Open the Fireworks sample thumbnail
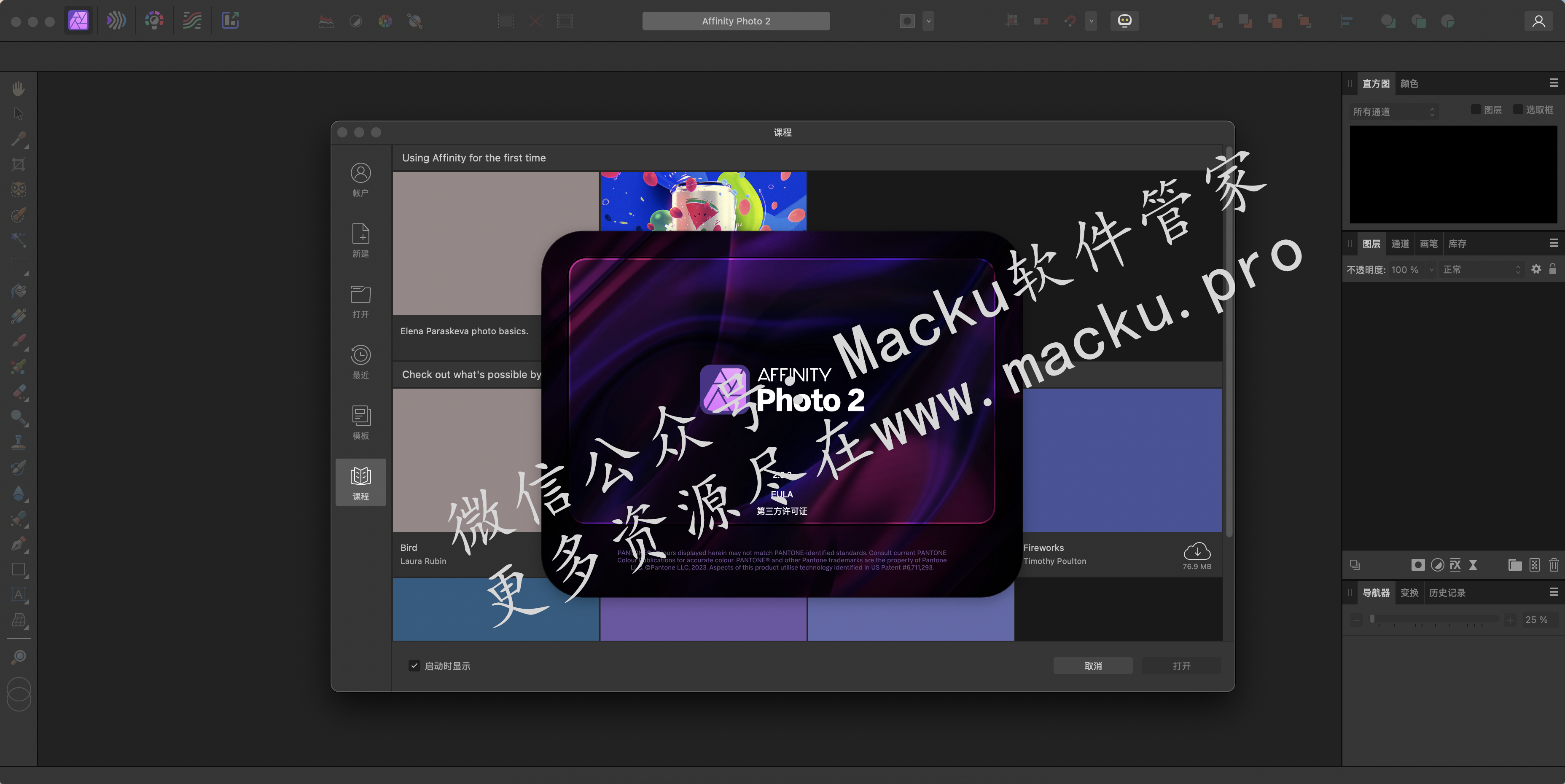This screenshot has width=1565, height=784. click(1122, 460)
